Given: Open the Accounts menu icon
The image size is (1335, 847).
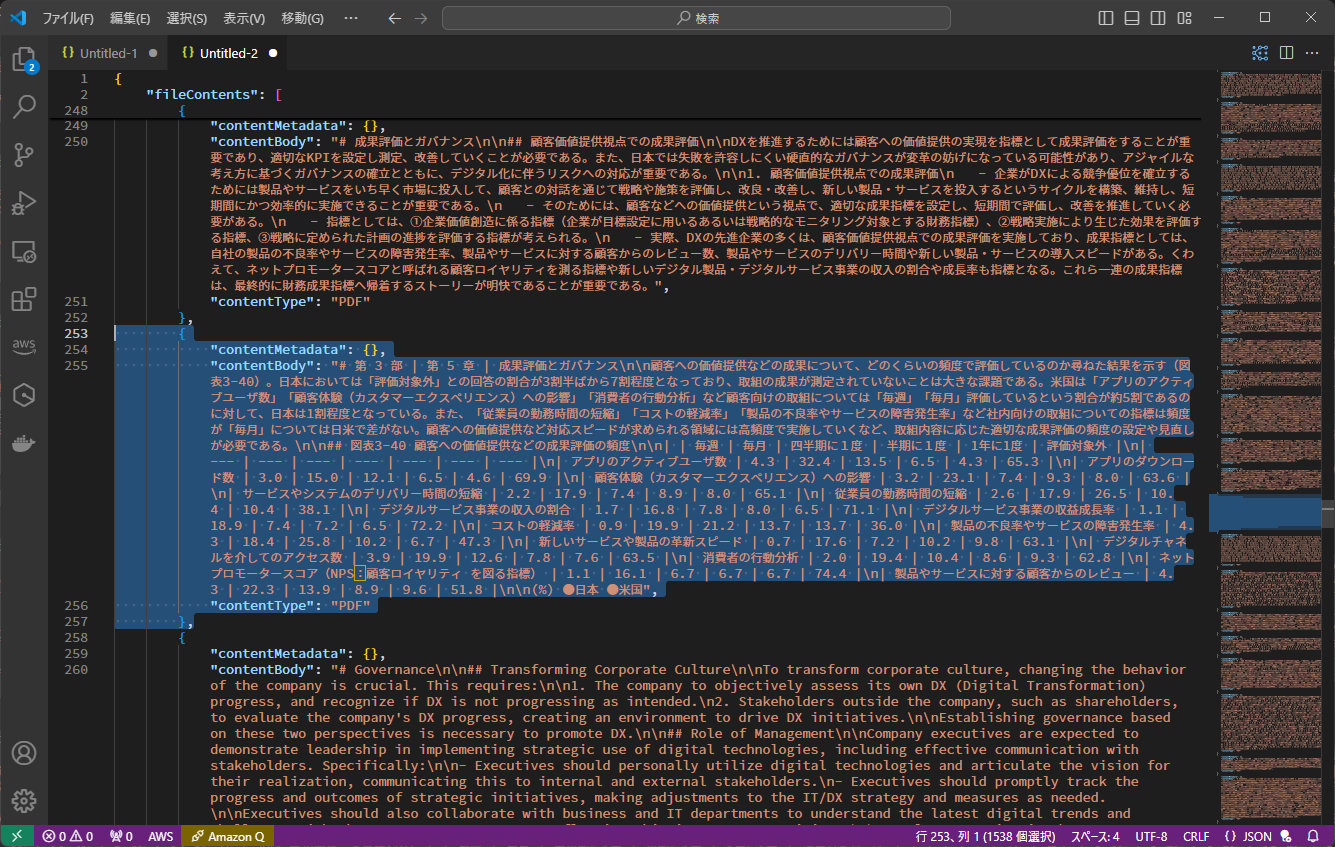Looking at the screenshot, I should tap(24, 753).
